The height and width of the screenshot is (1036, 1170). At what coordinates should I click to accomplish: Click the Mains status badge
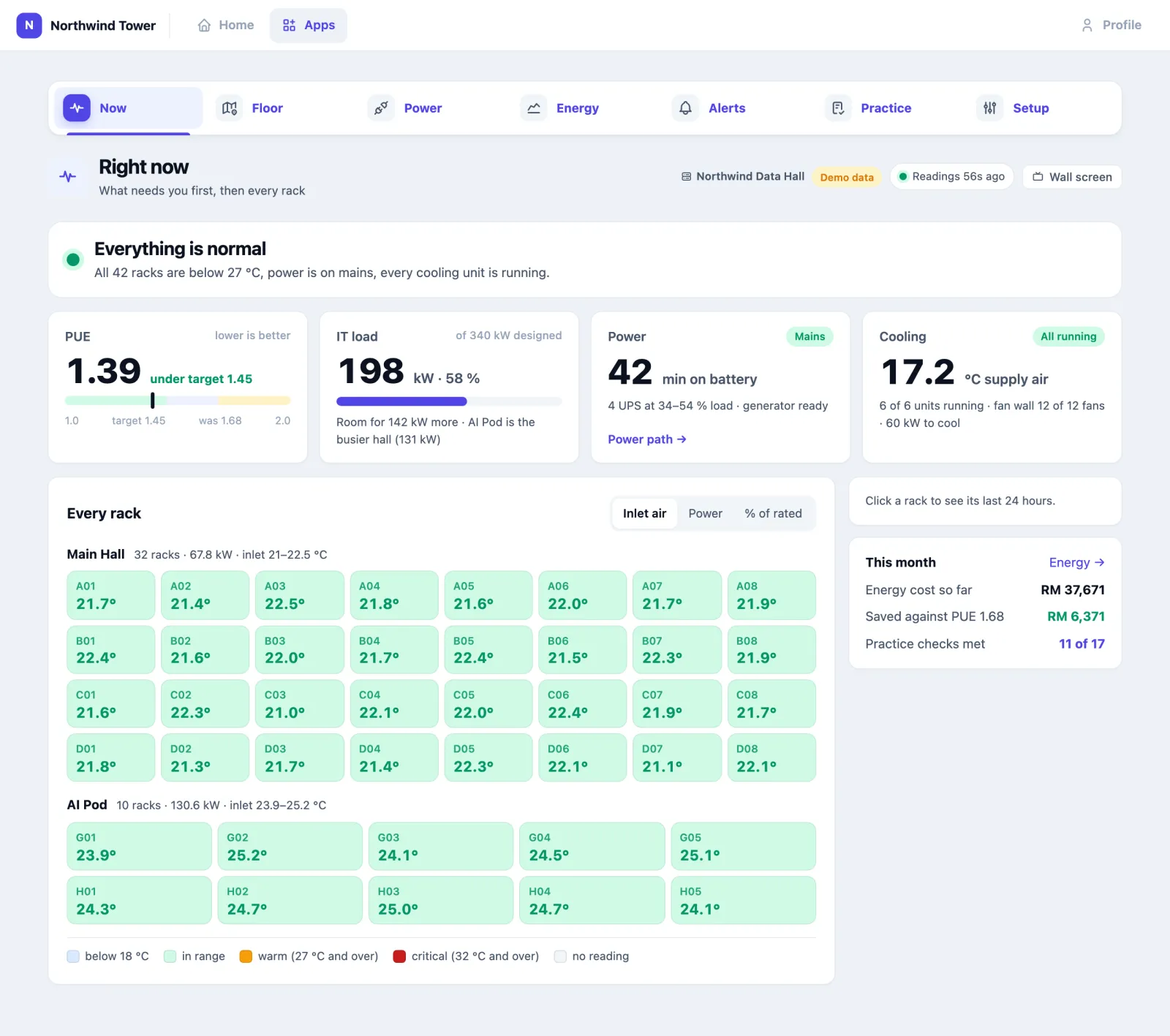[x=809, y=336]
